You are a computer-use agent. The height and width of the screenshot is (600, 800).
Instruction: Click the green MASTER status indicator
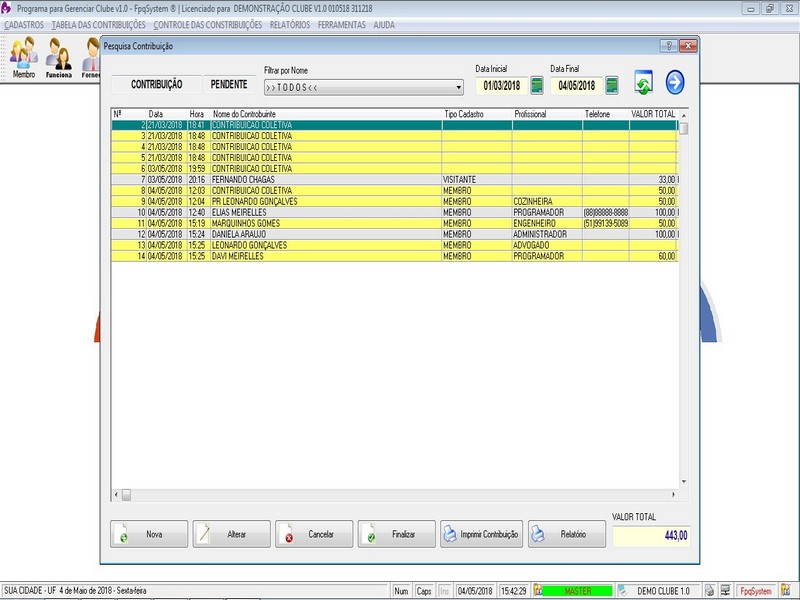[x=577, y=591]
